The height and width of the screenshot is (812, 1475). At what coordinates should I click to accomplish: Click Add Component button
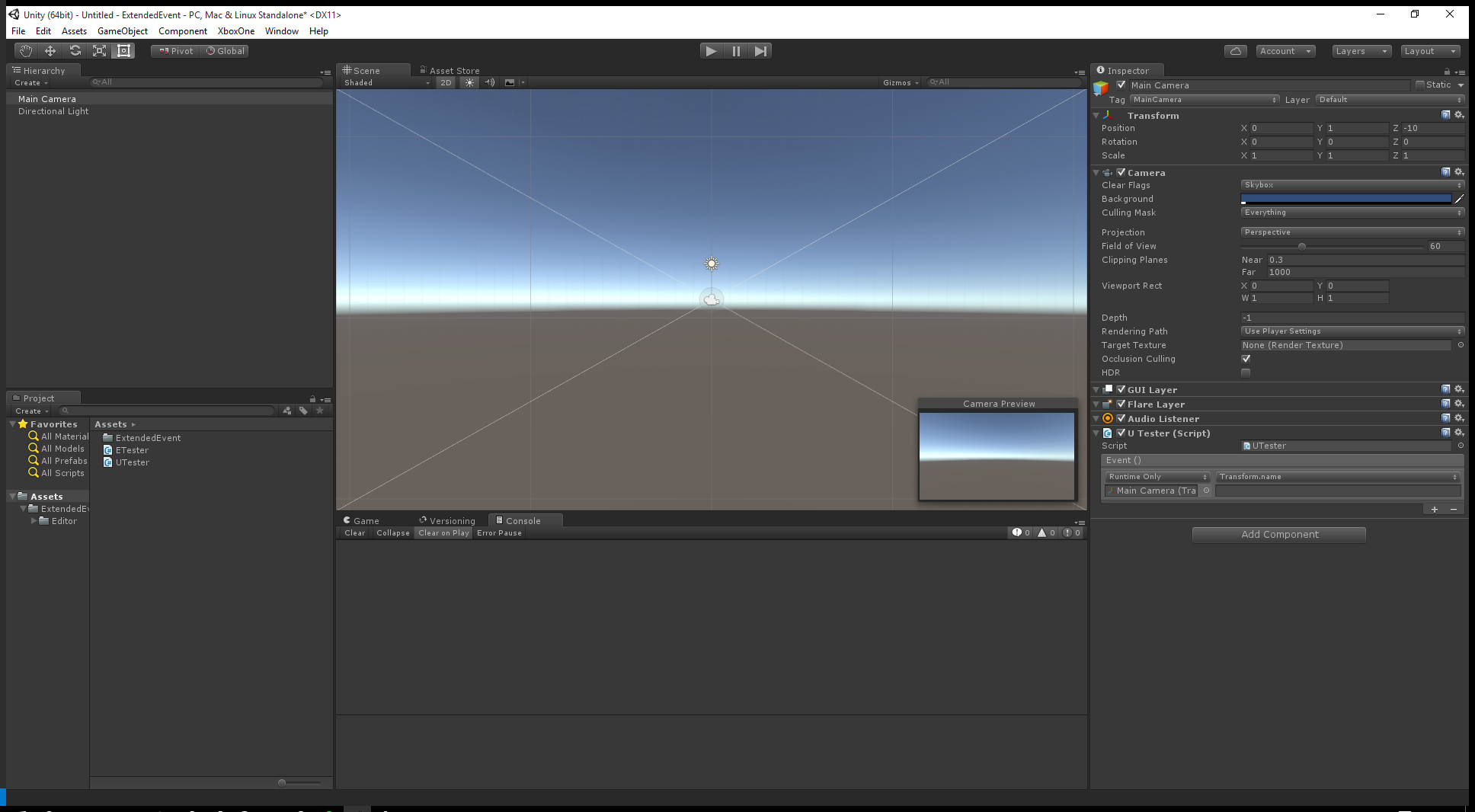pyautogui.click(x=1279, y=535)
